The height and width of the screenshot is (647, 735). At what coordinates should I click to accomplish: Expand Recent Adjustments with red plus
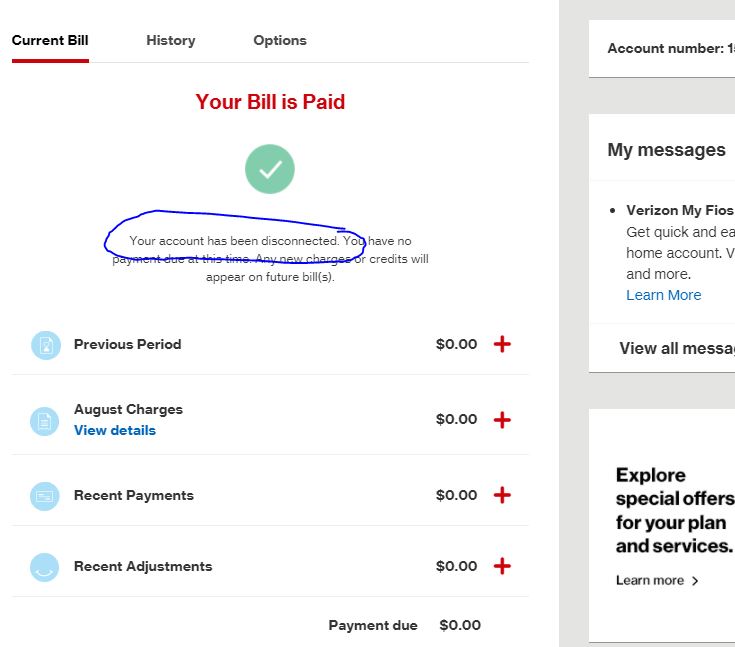pos(502,566)
